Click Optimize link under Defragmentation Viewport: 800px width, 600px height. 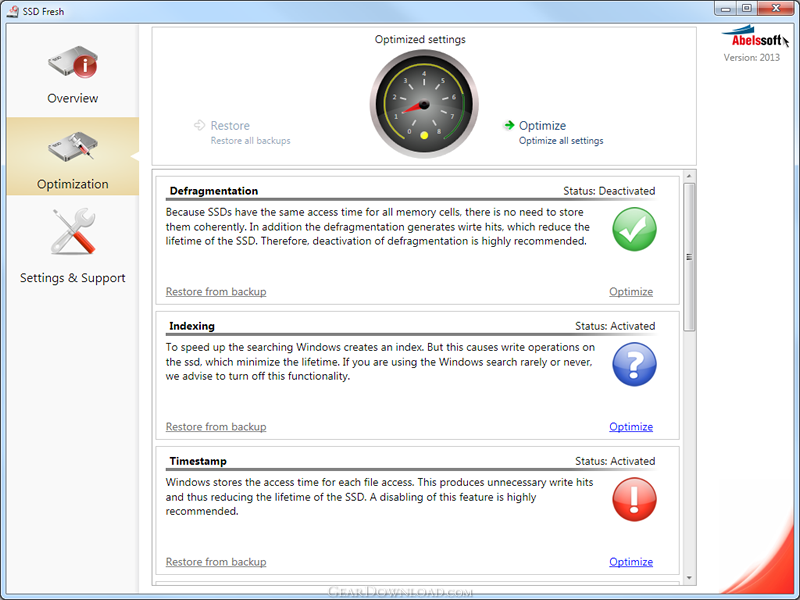click(x=631, y=292)
